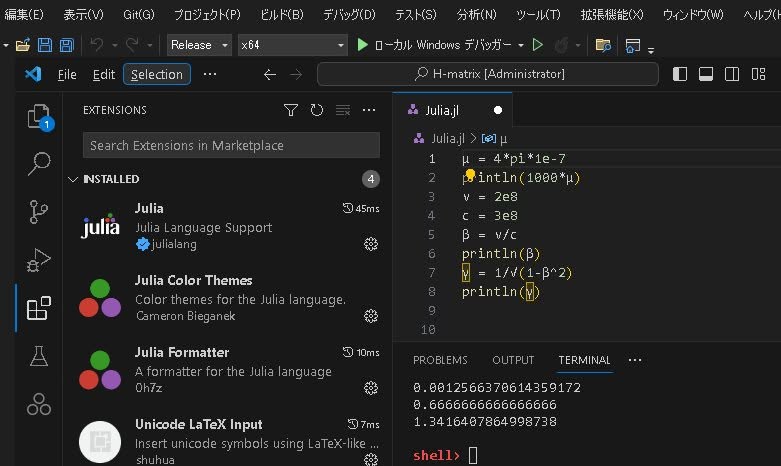781x466 pixels.
Task: Go forward with the right arrow
Action: click(x=296, y=75)
